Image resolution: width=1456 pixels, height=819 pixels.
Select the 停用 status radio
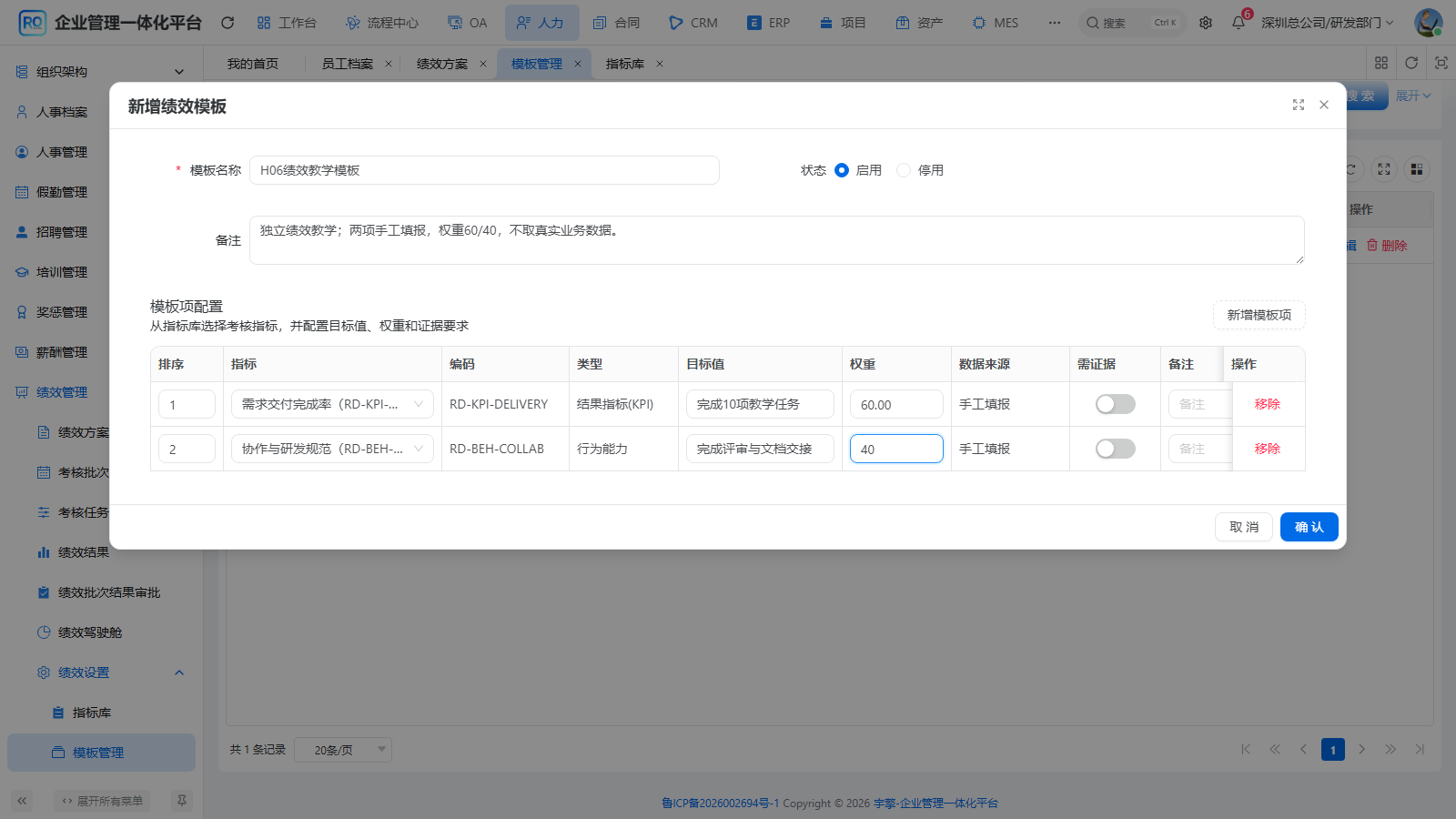[x=904, y=170]
